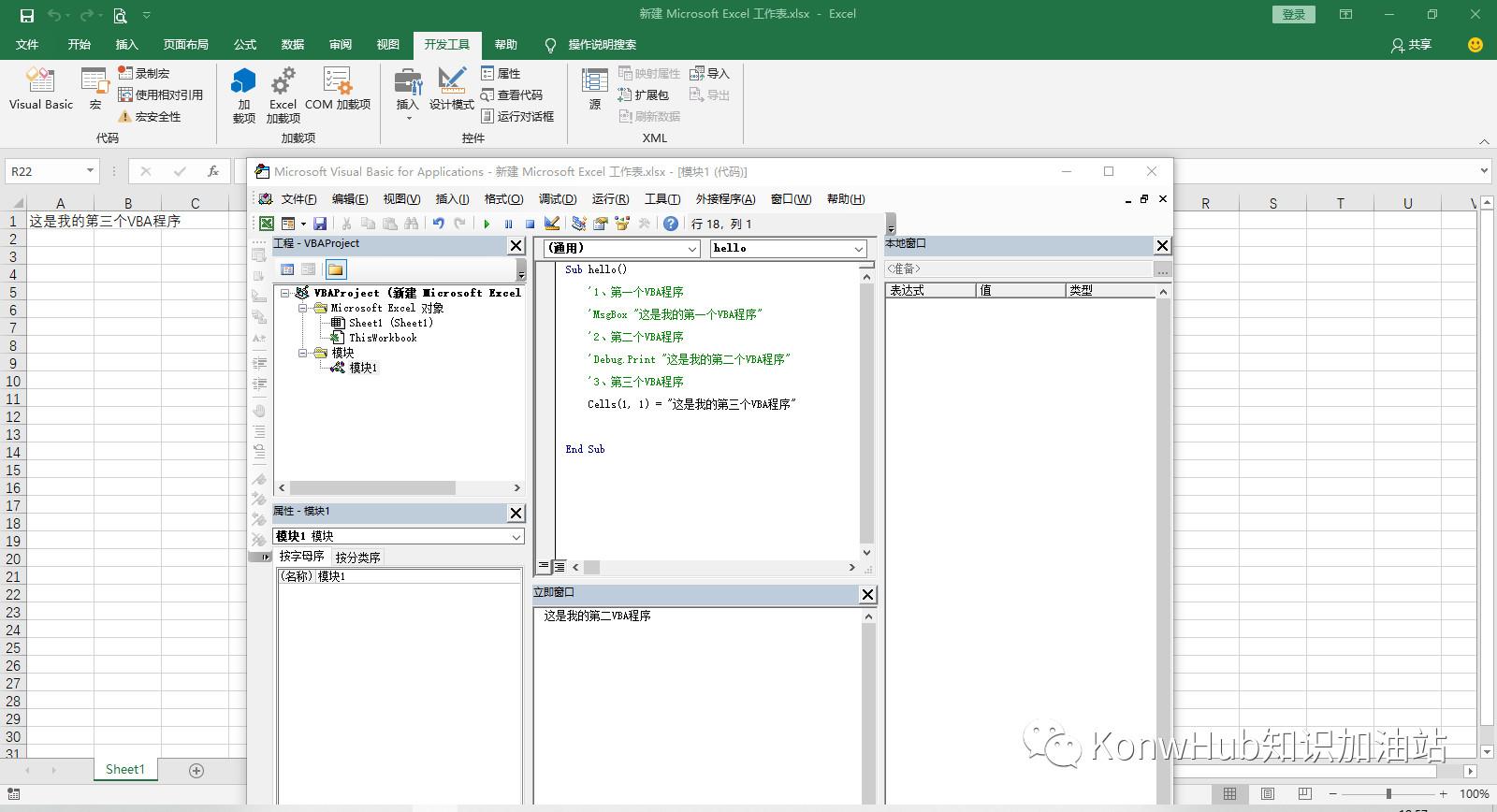Screen dimensions: 1497x812
Task: Open the 宏 (Macros) dialog from the ribbon
Action: [94, 90]
